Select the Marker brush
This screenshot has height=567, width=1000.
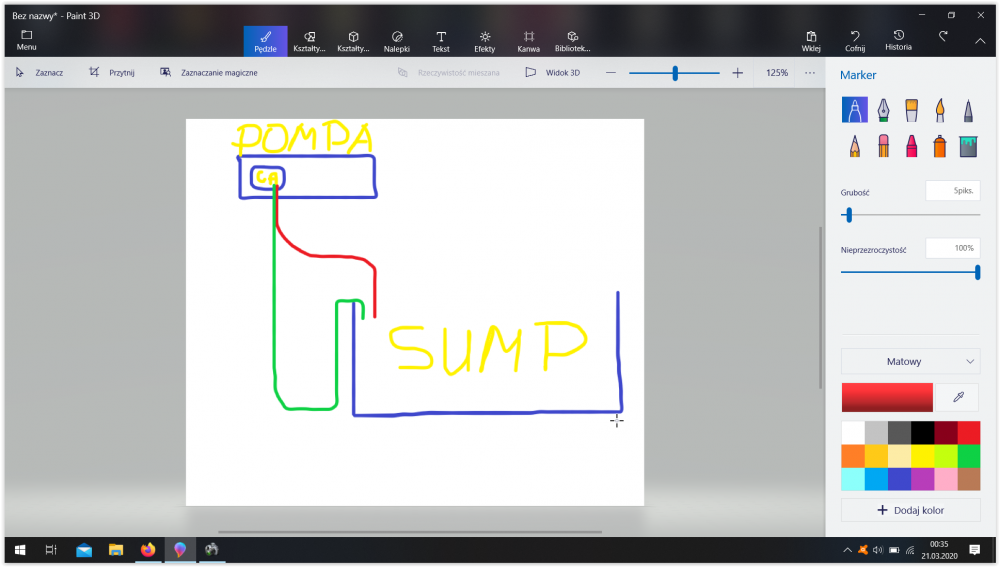click(855, 109)
